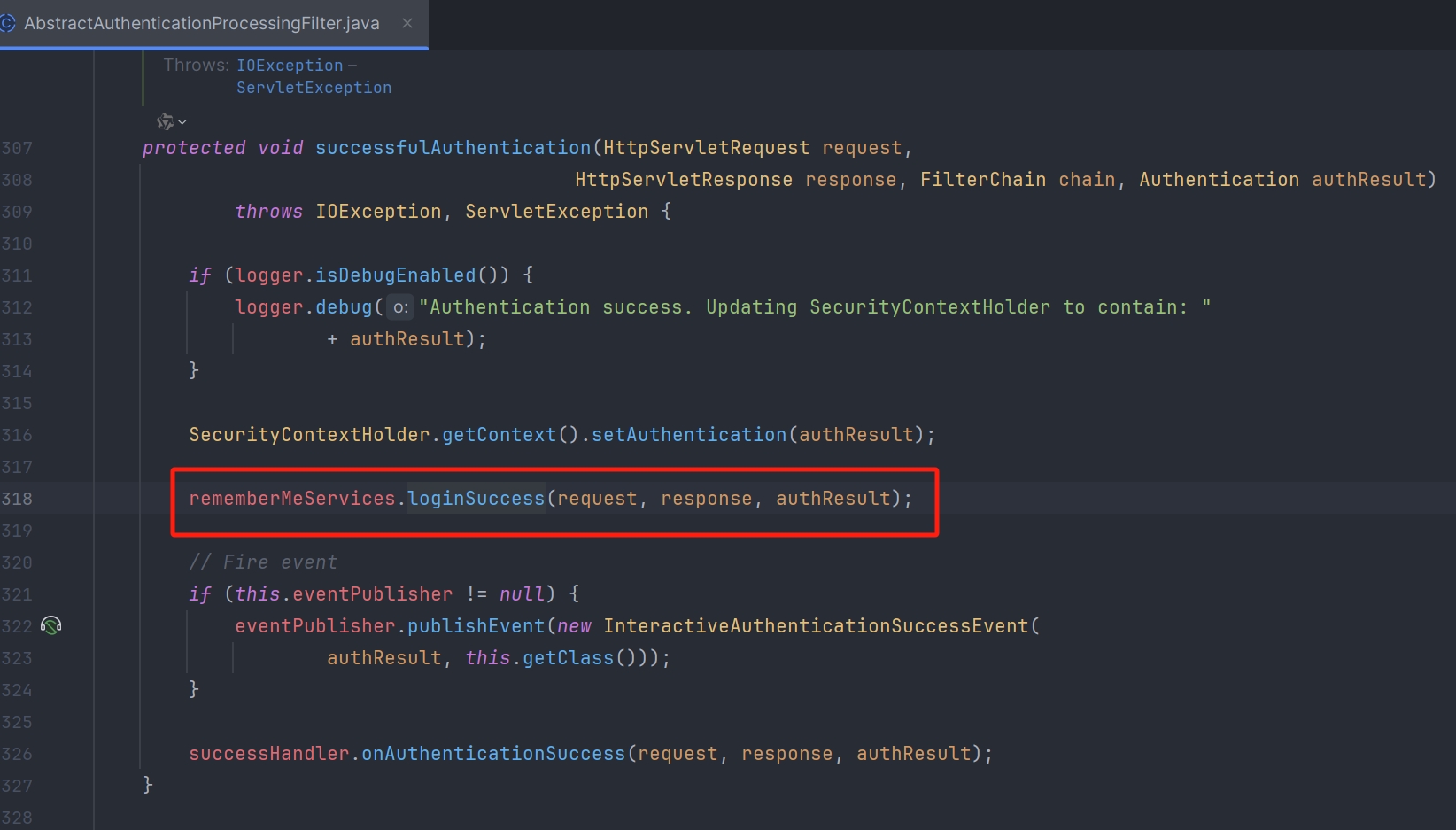Place the cursor on the loginSuccess method call
The height and width of the screenshot is (830, 1456).
(x=476, y=499)
